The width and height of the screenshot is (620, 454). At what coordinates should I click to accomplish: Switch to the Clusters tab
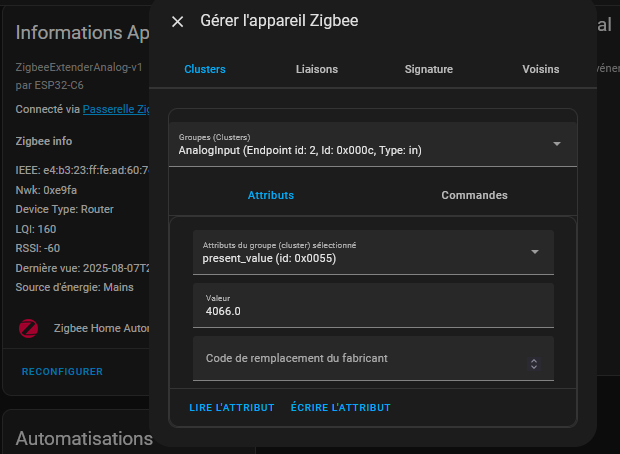205,69
